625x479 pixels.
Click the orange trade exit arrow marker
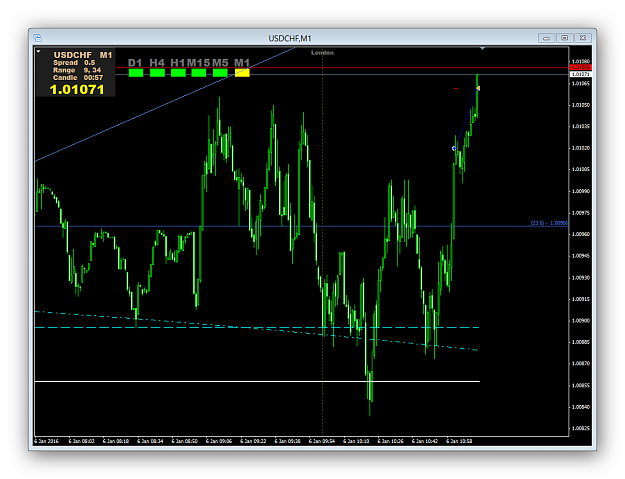tap(478, 88)
